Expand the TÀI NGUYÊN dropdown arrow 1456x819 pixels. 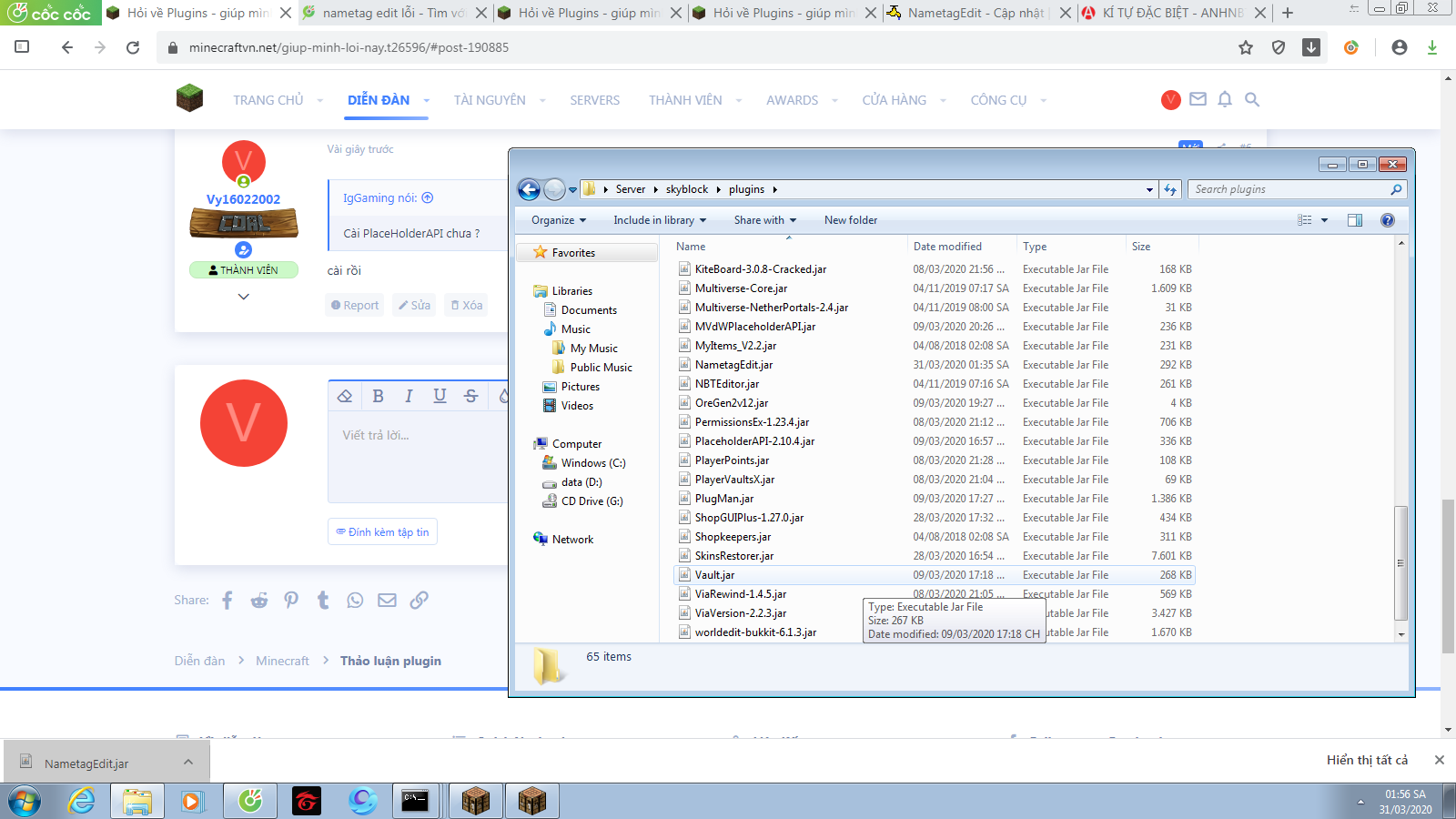pyautogui.click(x=542, y=101)
